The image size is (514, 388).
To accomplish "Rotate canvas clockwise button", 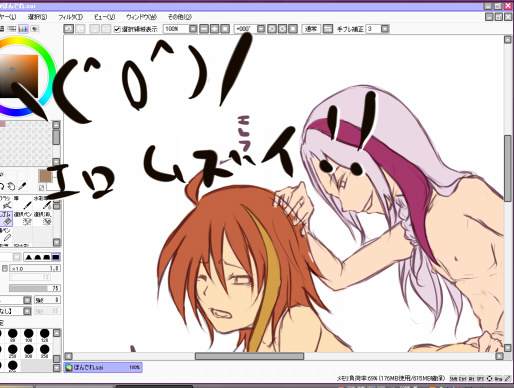I will [x=282, y=29].
